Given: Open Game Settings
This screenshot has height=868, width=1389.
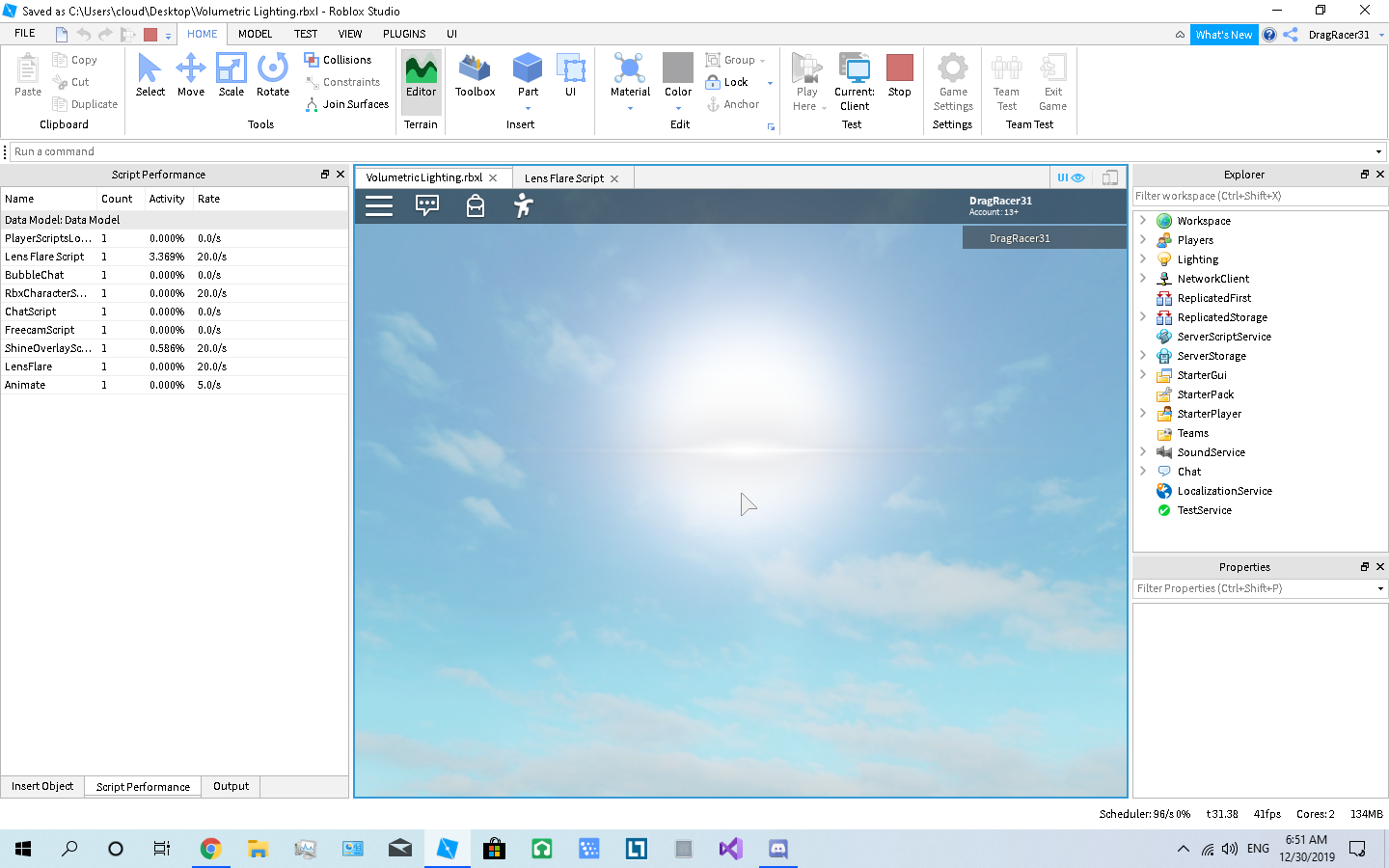Looking at the screenshot, I should (x=952, y=82).
